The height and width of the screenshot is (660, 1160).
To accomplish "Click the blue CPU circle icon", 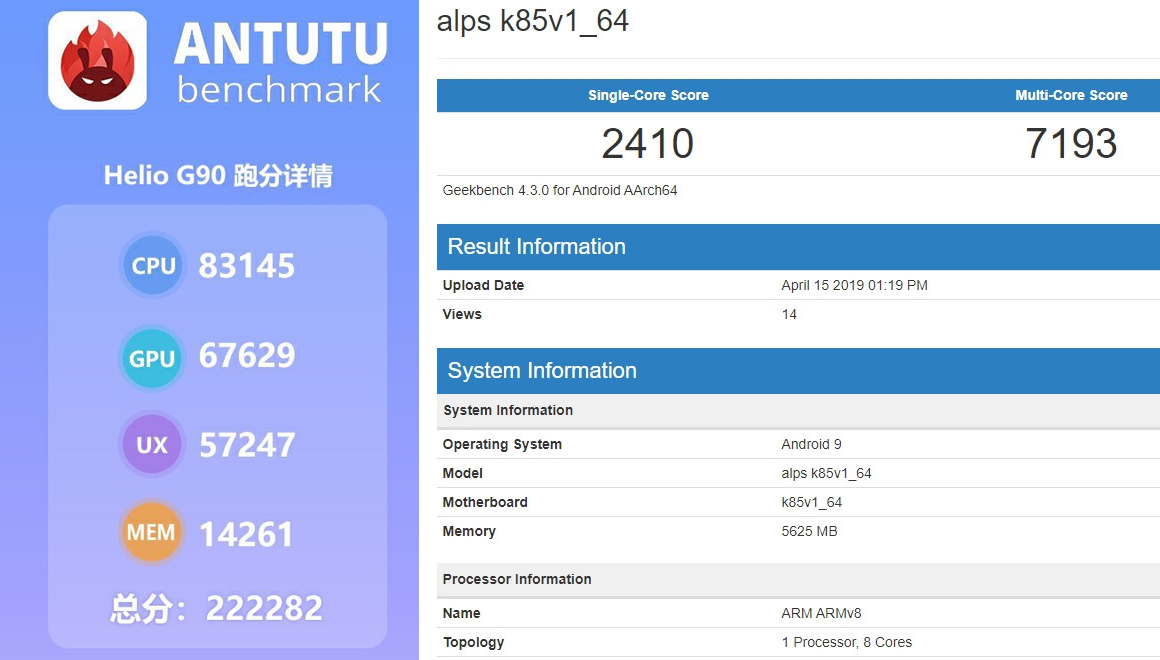I will pos(152,265).
